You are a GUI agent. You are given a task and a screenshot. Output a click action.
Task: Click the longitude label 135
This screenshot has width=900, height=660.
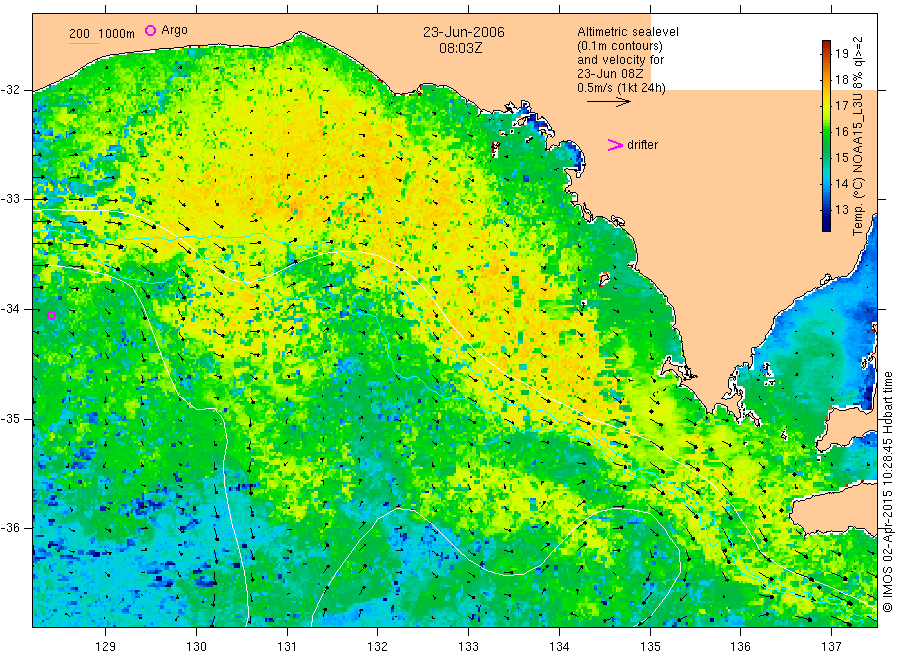[650, 647]
